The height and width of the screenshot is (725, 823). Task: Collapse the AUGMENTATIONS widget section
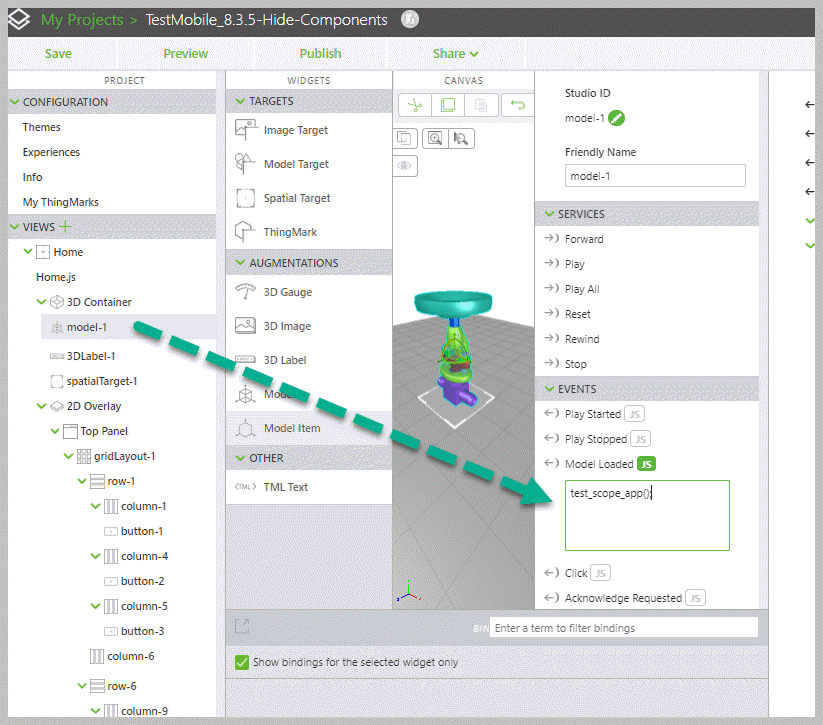(x=239, y=263)
